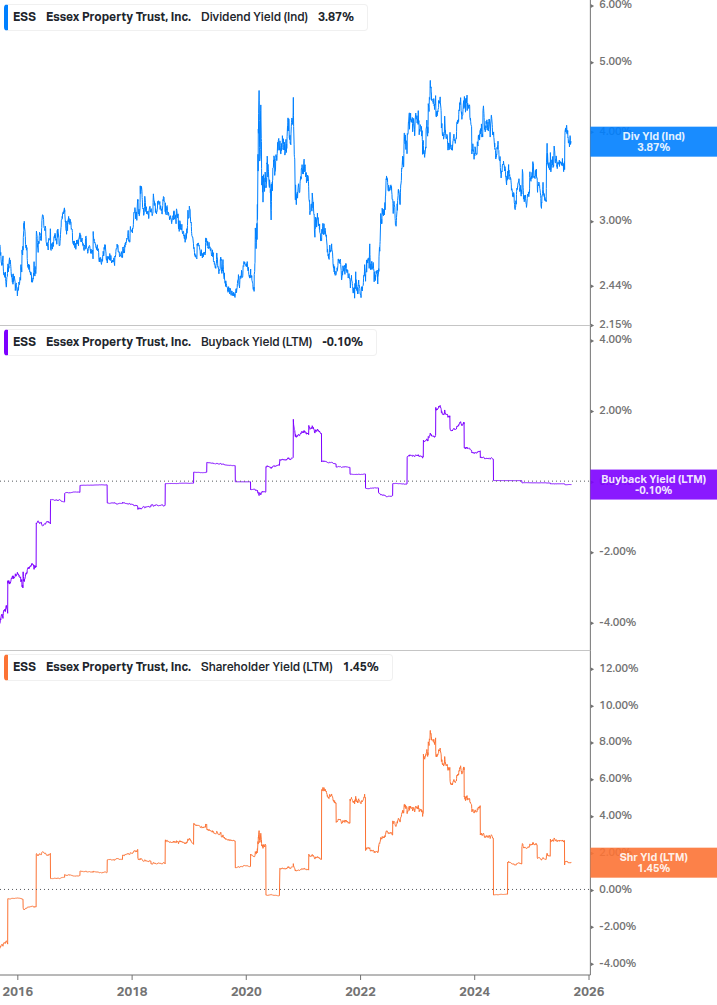Image resolution: width=717 pixels, height=1005 pixels.
Task: Click the ESS ticker in the Buyback Yield legend
Action: 24,342
